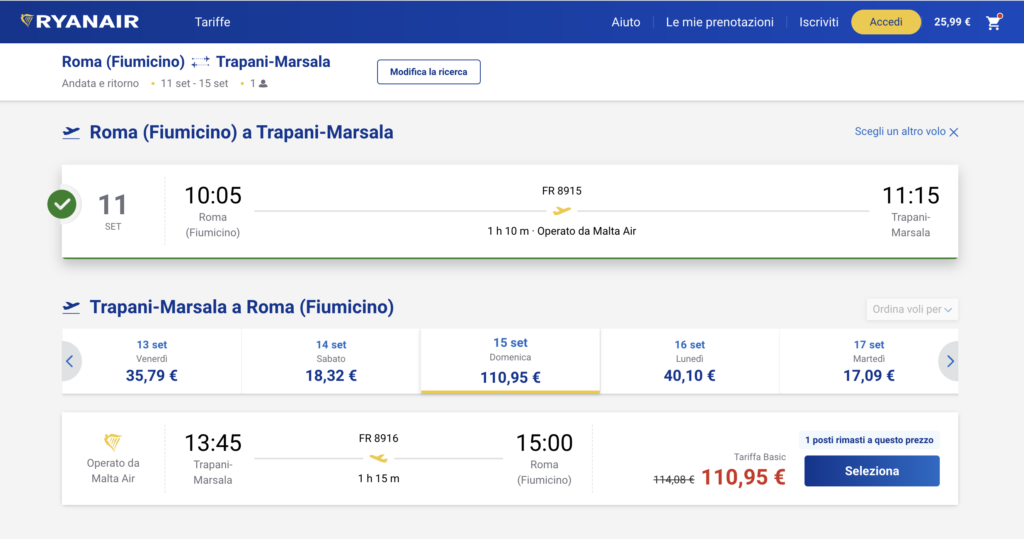Click the 15:00 arrival time
This screenshot has width=1024, height=539.
click(544, 443)
